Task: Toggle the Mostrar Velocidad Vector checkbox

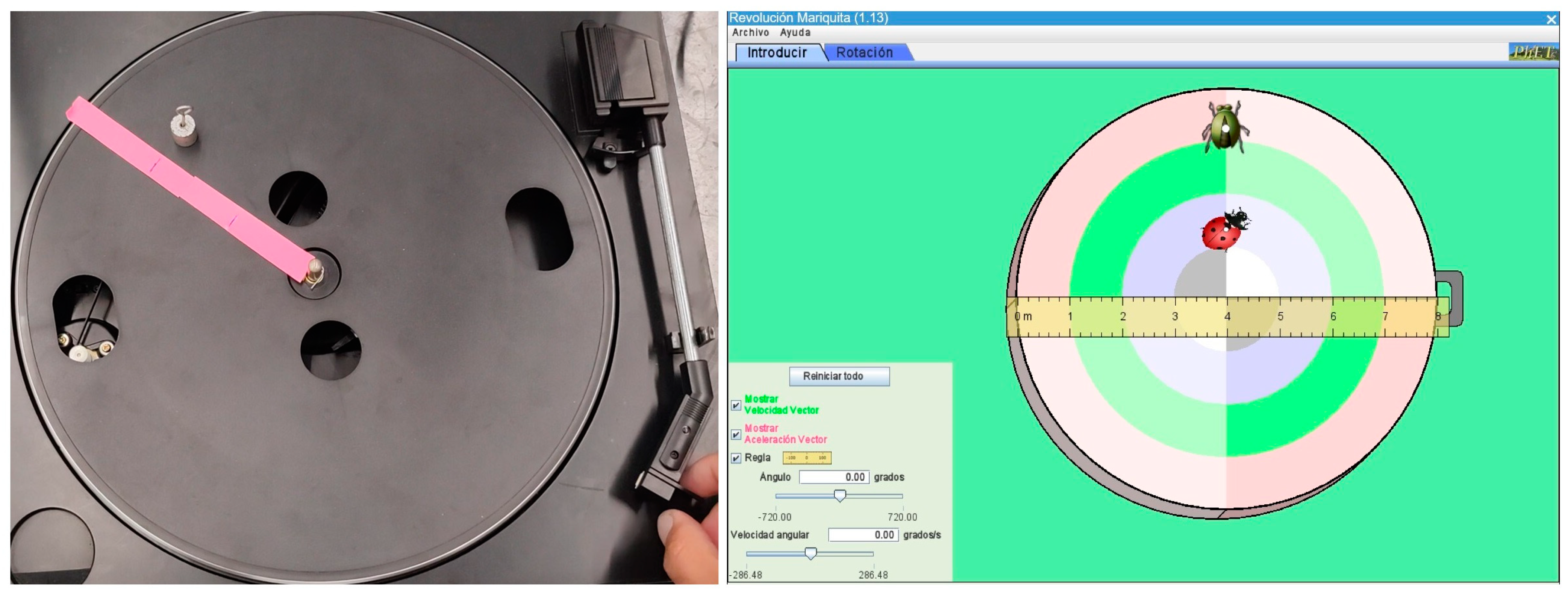Action: click(736, 405)
